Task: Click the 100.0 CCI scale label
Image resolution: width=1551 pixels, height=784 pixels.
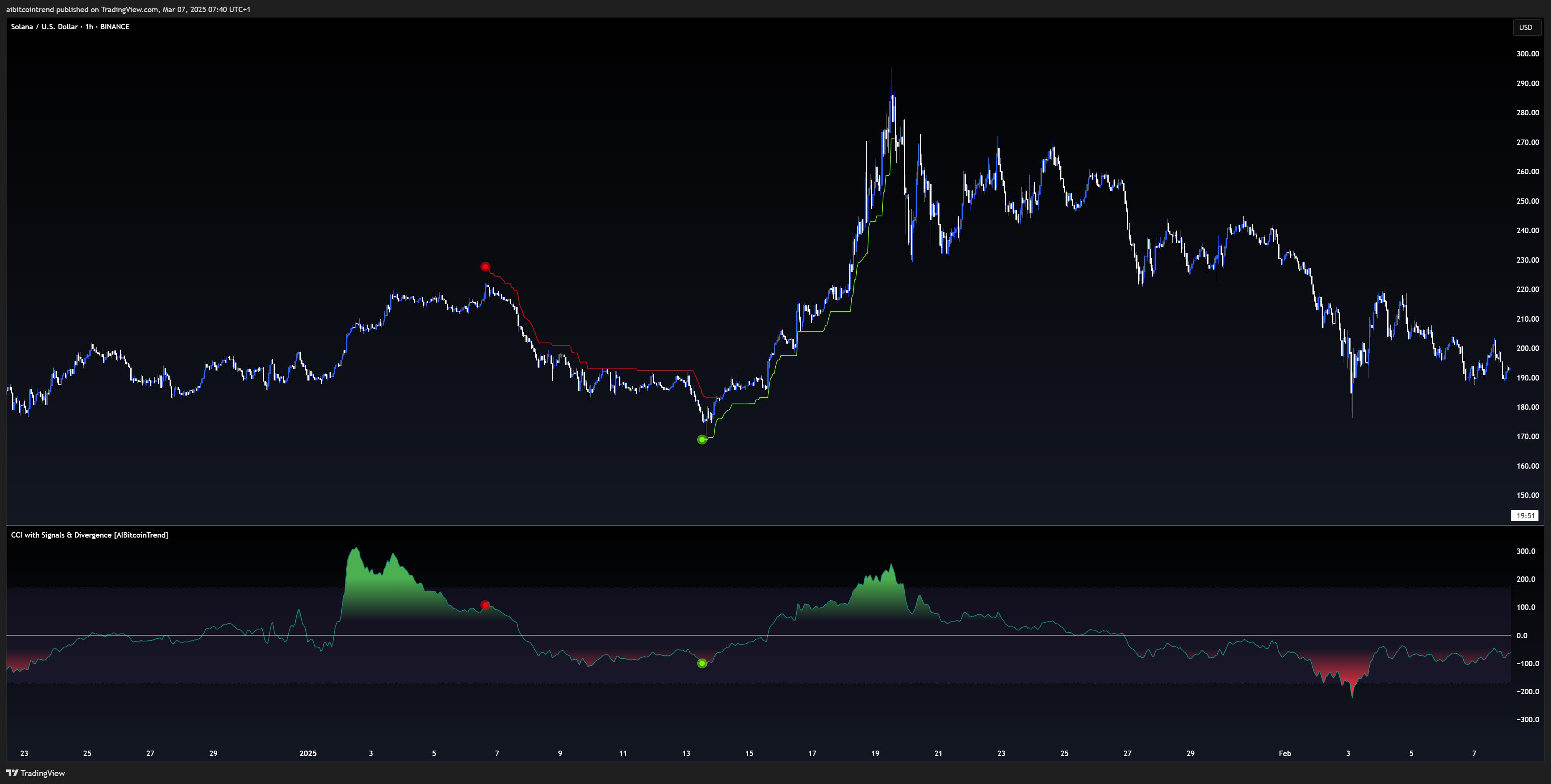Action: [1526, 607]
